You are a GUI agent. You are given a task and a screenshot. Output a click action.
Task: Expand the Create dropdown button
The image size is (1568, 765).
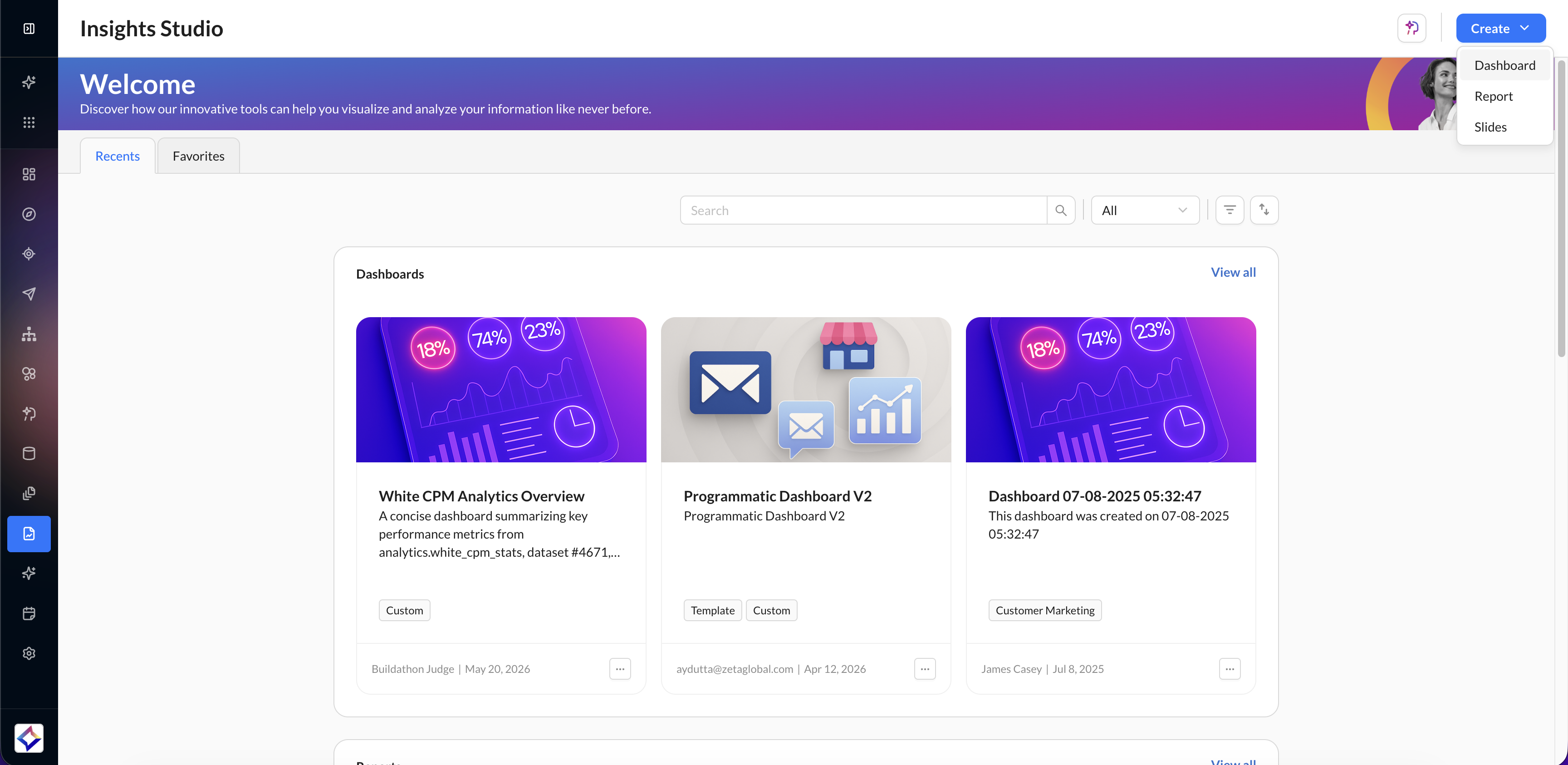1501,28
